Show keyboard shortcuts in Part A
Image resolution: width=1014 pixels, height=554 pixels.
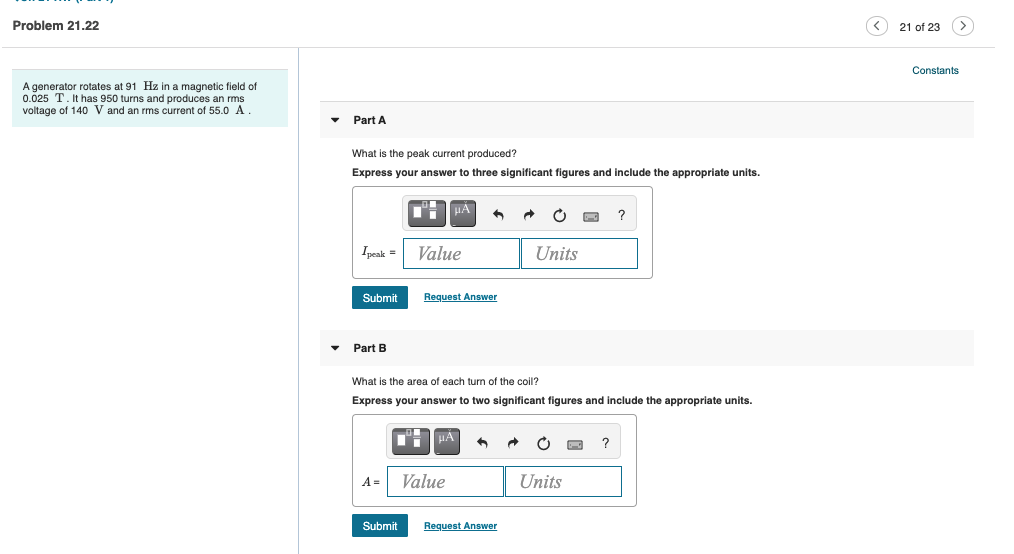tap(591, 217)
